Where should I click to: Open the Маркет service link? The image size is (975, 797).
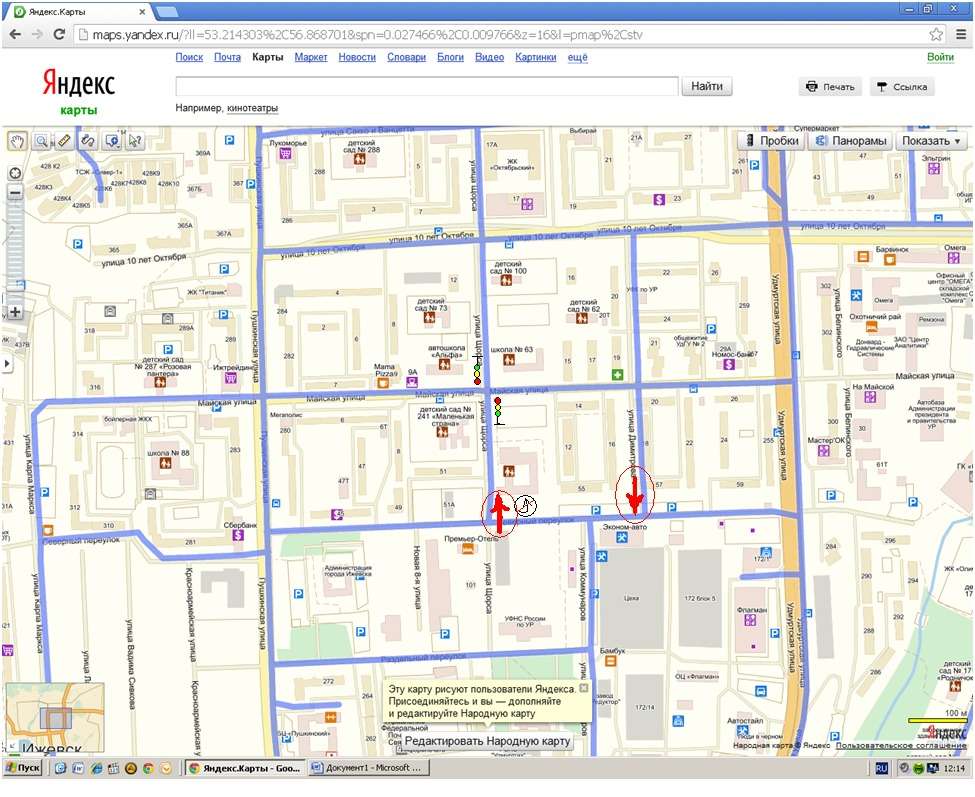pos(311,57)
